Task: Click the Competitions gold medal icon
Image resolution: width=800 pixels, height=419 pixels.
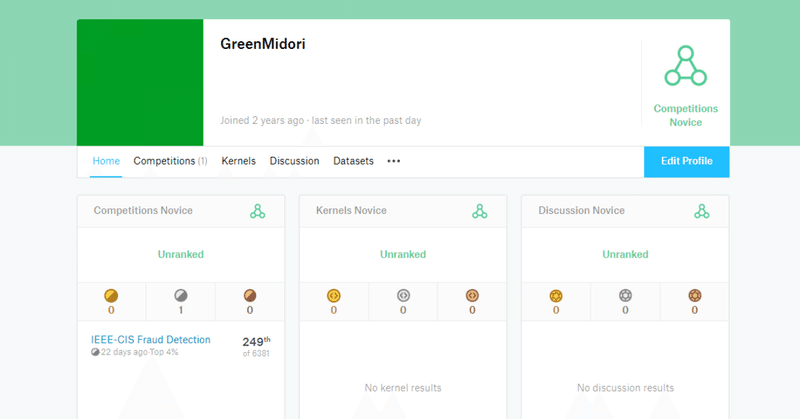Action: pos(111,295)
